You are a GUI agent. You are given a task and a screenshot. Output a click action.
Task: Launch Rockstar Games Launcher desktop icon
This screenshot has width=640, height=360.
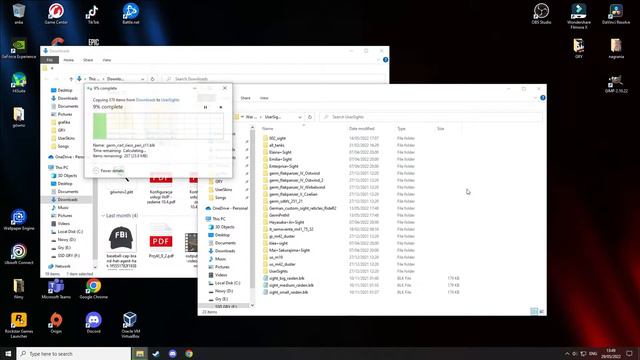click(x=19, y=325)
